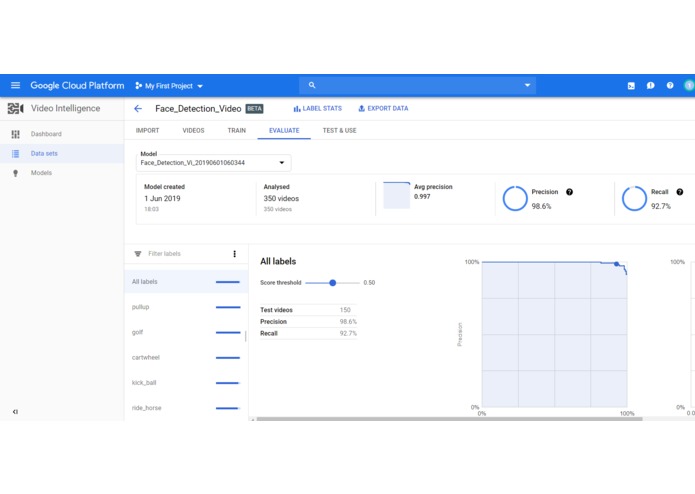695x494 pixels.
Task: Click the horizontal scrollbar at the bottom
Action: 449,419
